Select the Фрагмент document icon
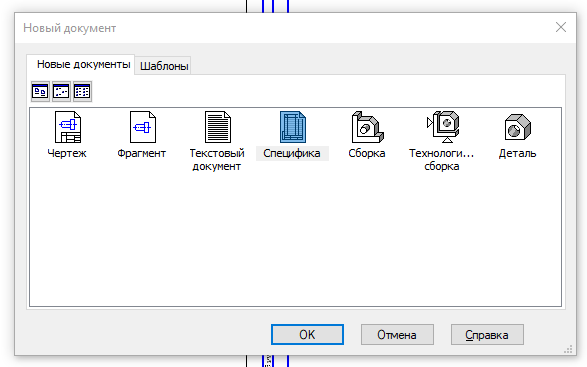Image resolution: width=587 pixels, height=367 pixels. click(x=143, y=127)
